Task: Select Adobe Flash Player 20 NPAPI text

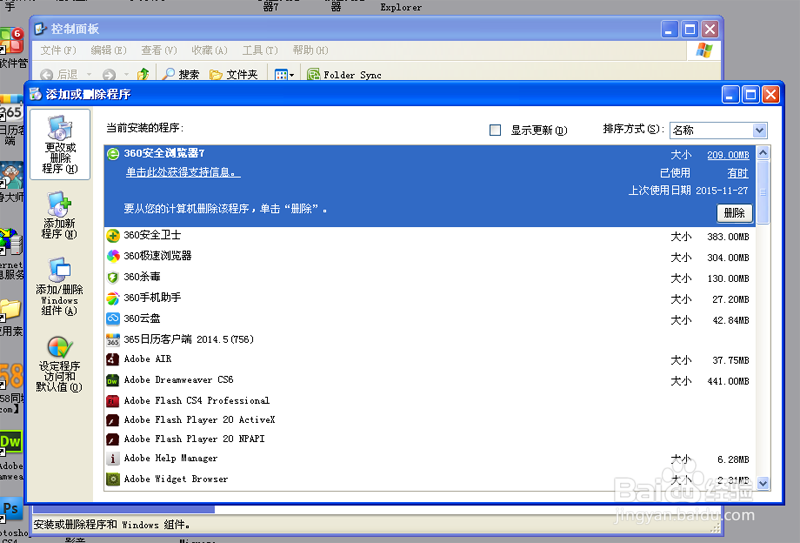Action: [194, 438]
